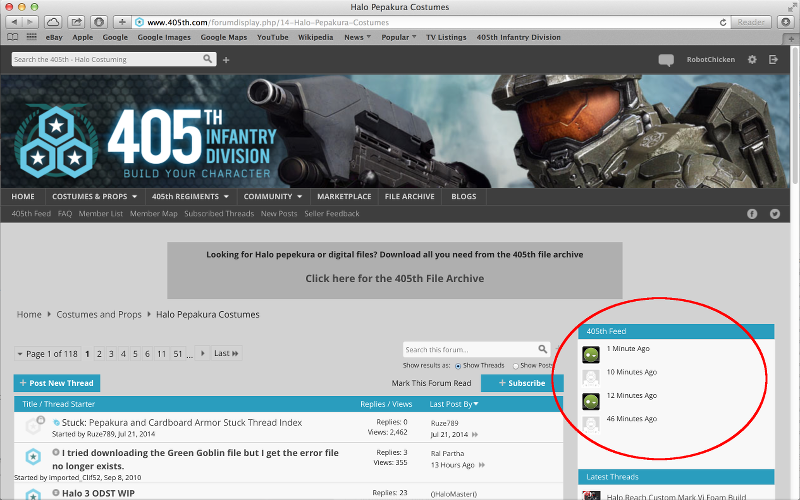Open 405th Feed submenu link

(31, 214)
